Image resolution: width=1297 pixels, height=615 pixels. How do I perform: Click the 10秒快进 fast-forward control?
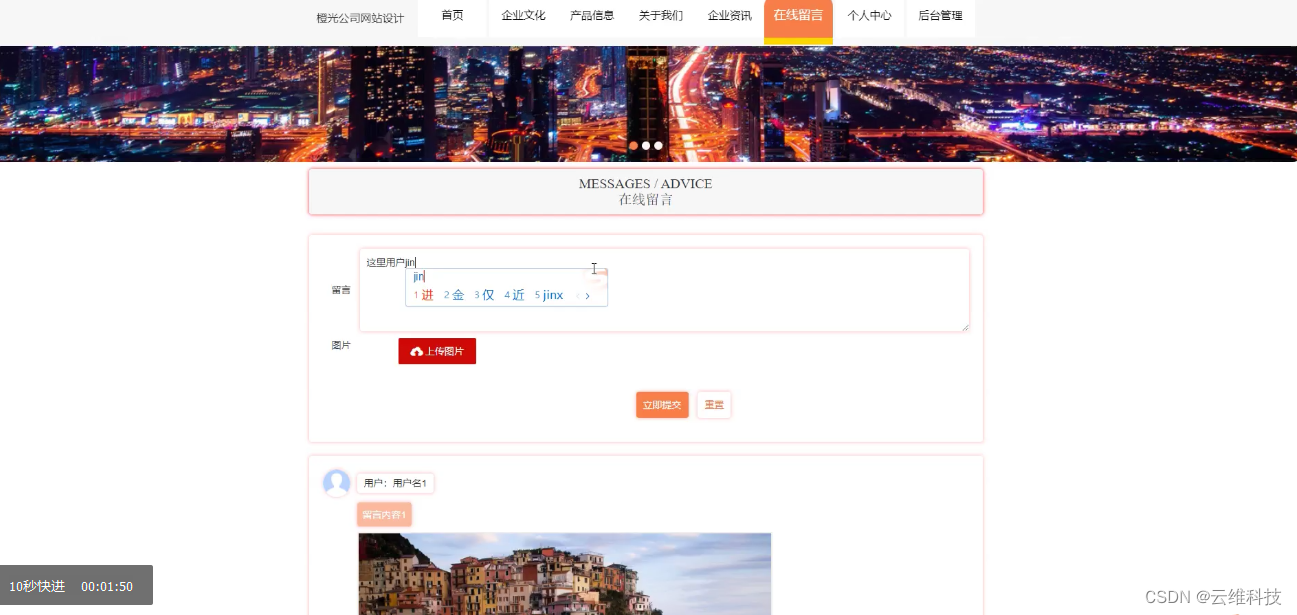pyautogui.click(x=37, y=586)
